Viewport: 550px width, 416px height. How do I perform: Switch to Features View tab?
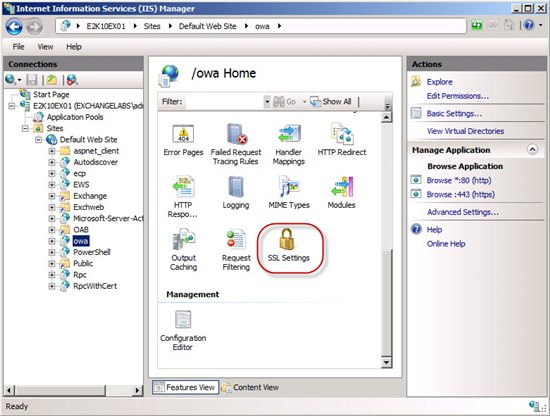(x=186, y=387)
